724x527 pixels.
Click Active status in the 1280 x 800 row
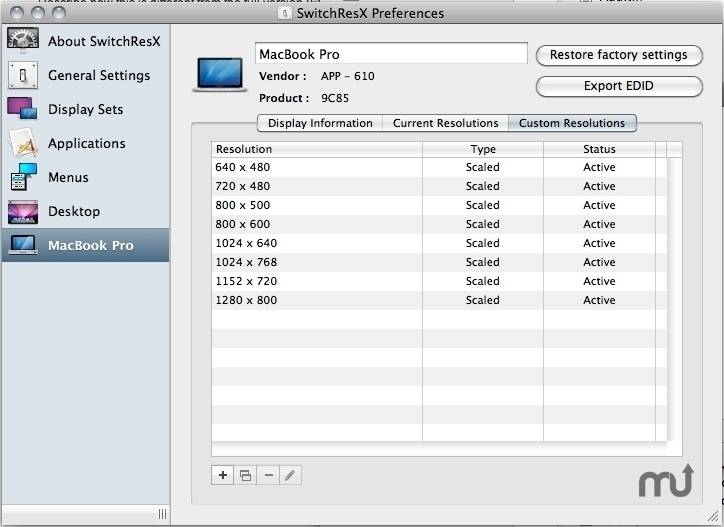point(599,300)
